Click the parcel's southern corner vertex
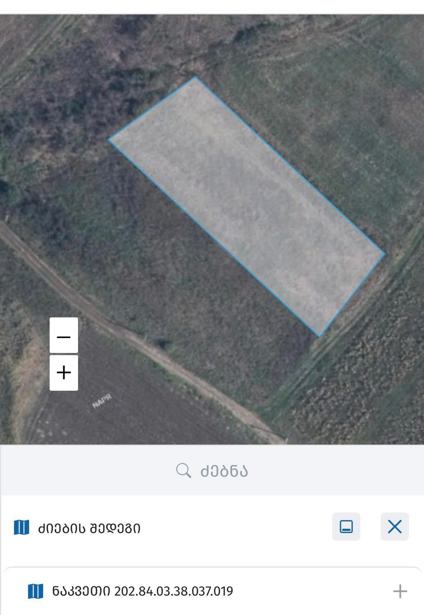 click(319, 336)
